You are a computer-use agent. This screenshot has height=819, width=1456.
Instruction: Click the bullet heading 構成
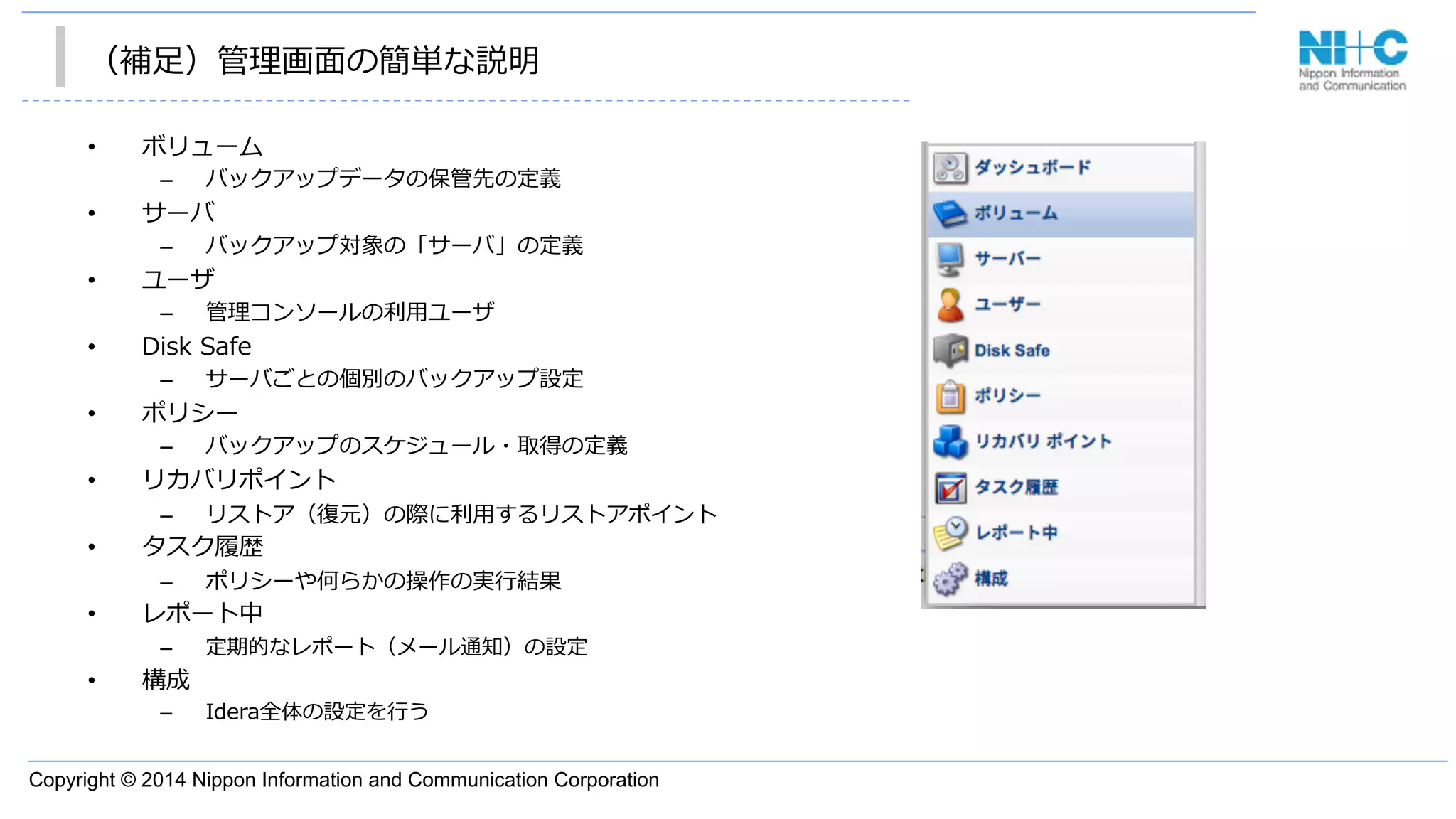pos(166,680)
